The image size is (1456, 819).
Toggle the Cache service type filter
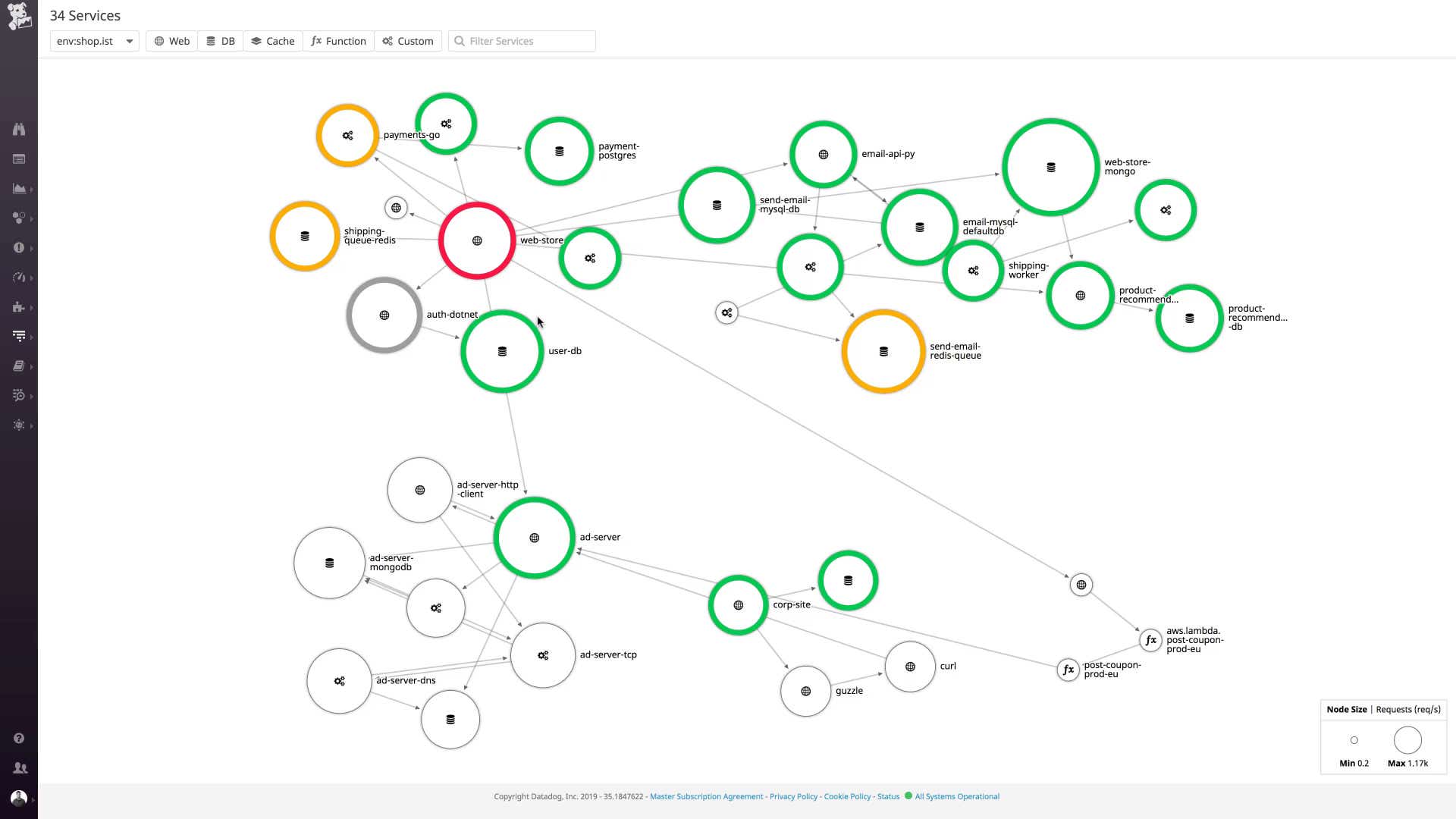click(x=273, y=41)
